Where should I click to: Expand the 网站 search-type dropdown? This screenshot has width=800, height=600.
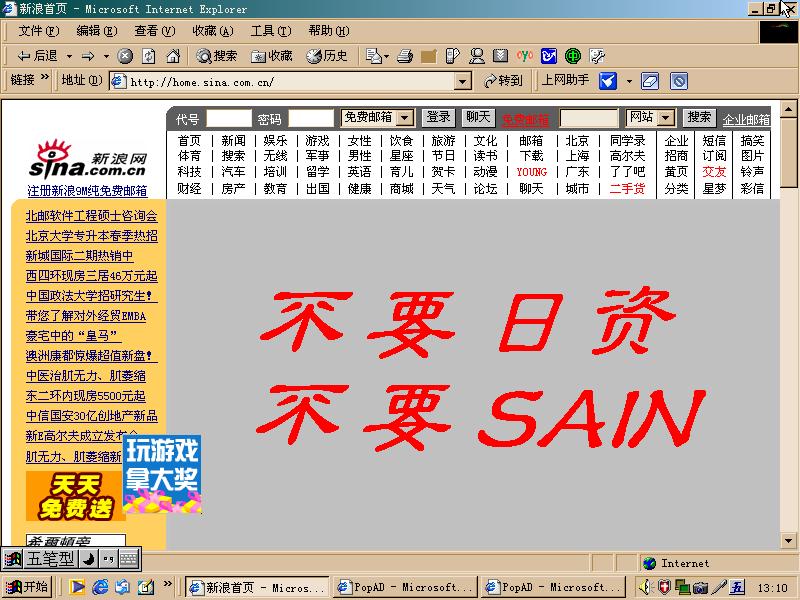[665, 118]
